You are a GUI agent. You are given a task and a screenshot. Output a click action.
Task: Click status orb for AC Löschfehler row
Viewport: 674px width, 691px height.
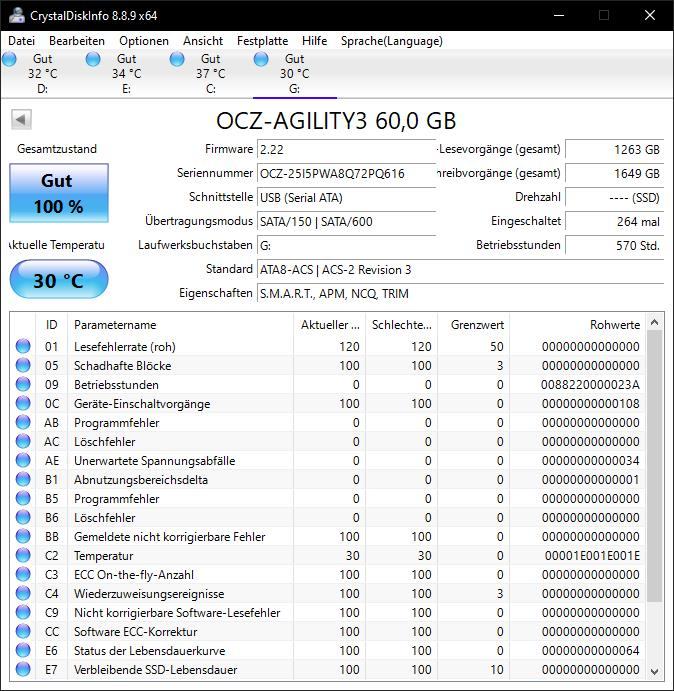[23, 441]
